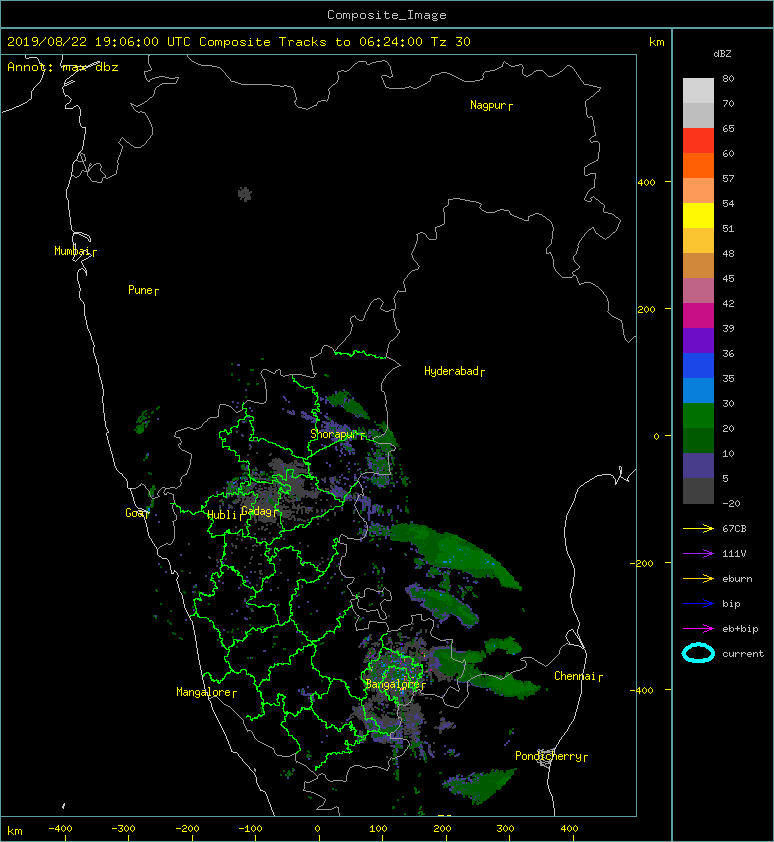Click the 80 dBZ light gray swatch
The image size is (774, 842).
point(698,91)
